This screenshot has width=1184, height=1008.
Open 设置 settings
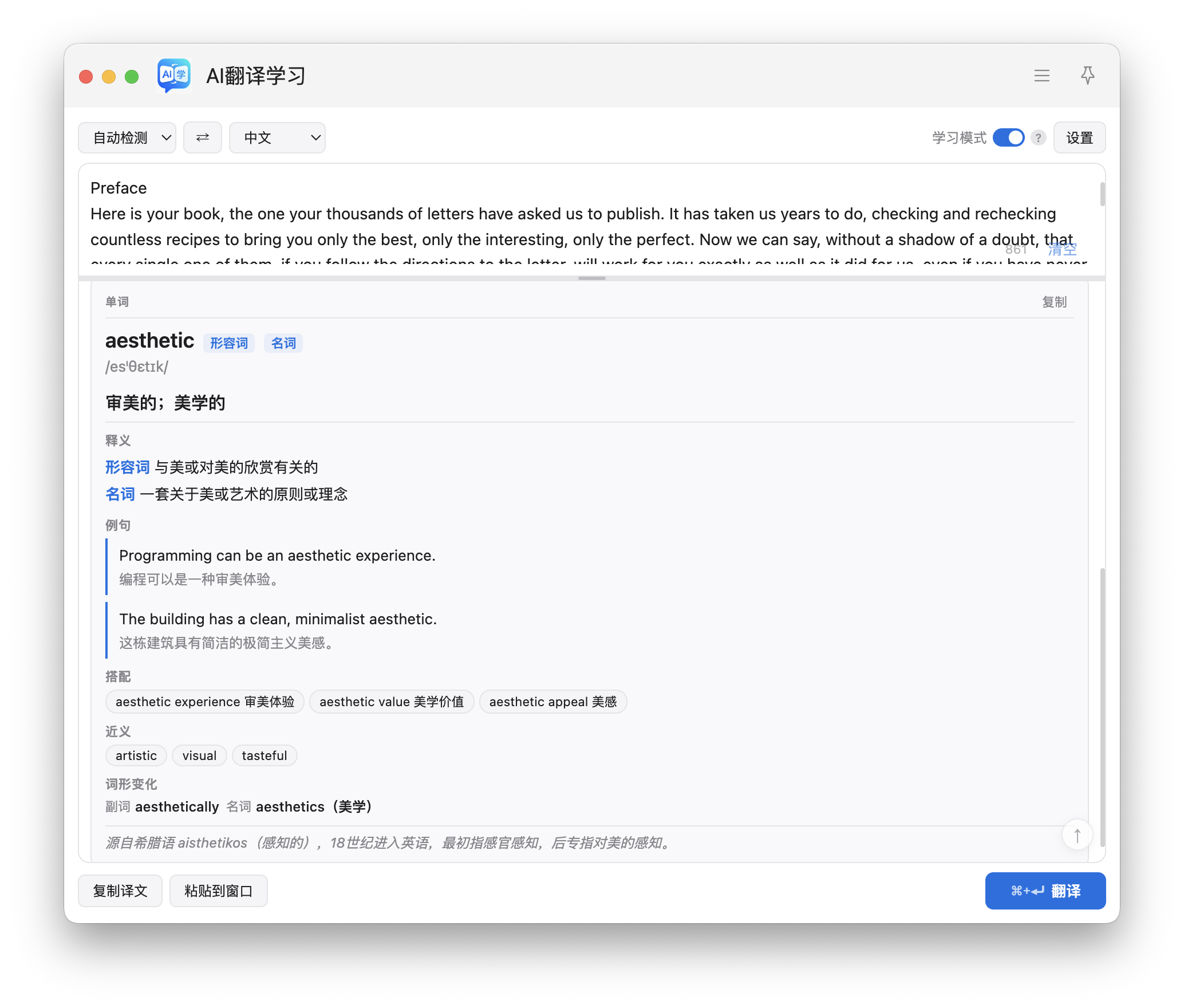click(x=1079, y=137)
